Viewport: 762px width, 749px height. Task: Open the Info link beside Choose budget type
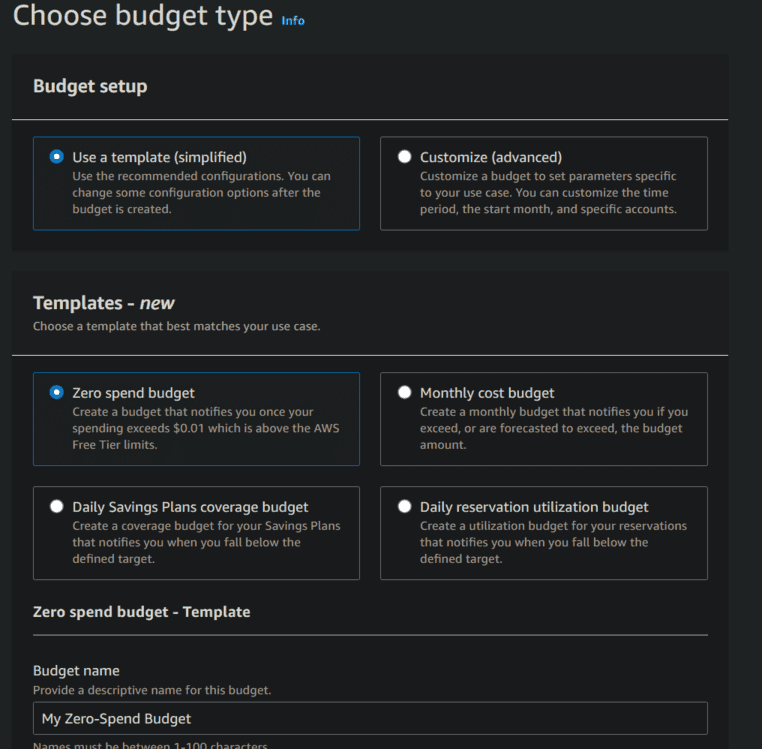tap(292, 20)
